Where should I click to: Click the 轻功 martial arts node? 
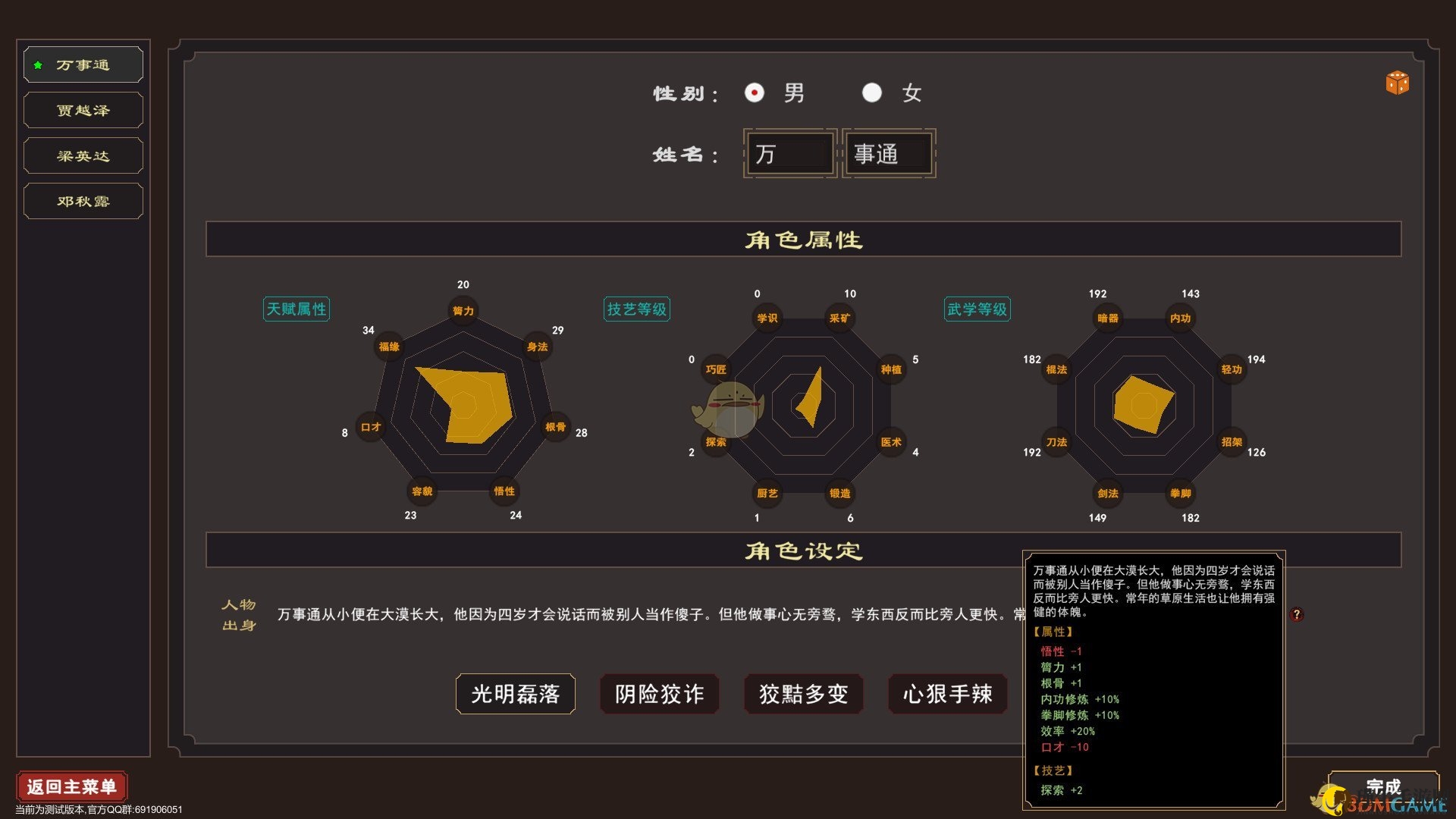[x=1232, y=369]
